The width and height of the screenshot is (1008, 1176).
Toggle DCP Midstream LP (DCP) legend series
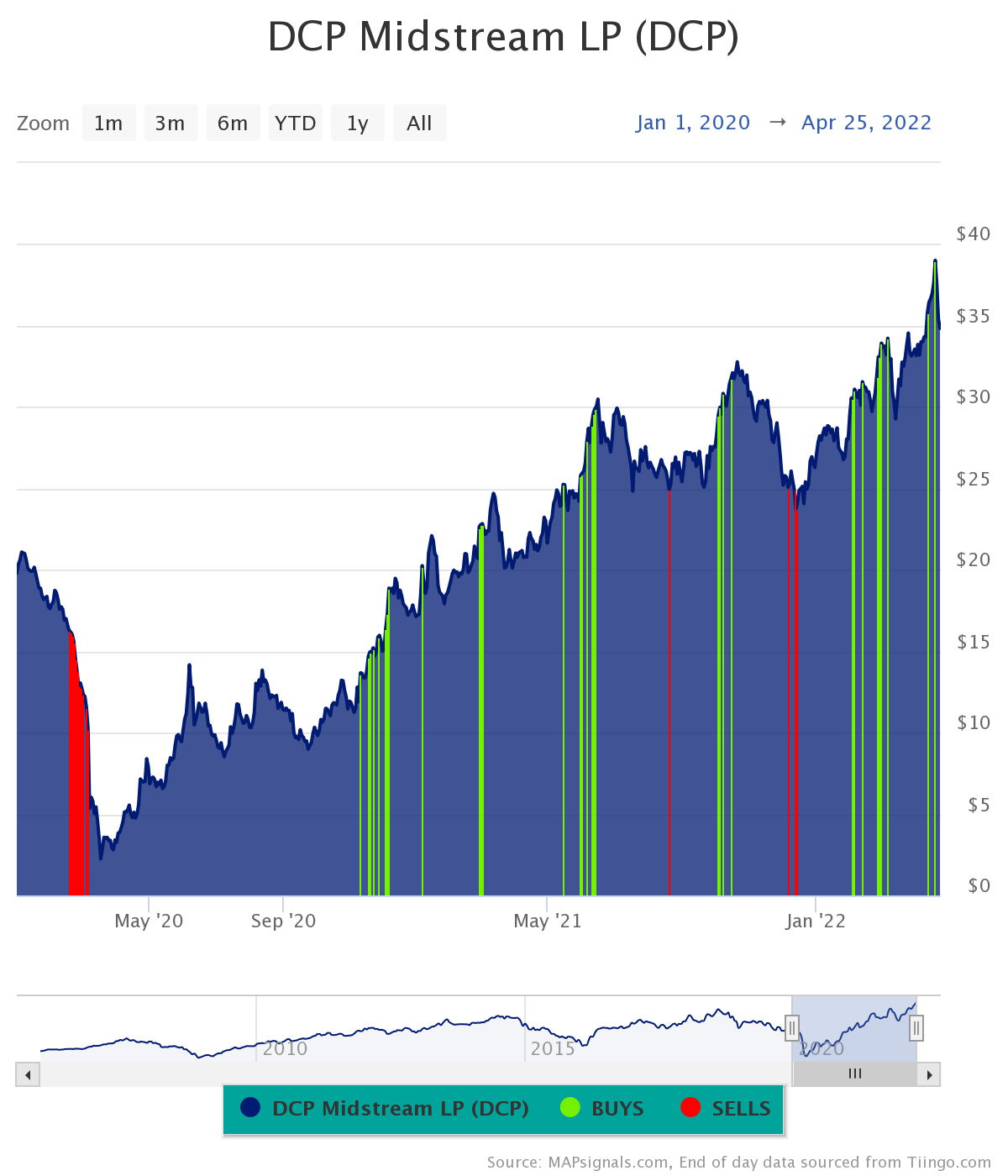coord(385,1108)
